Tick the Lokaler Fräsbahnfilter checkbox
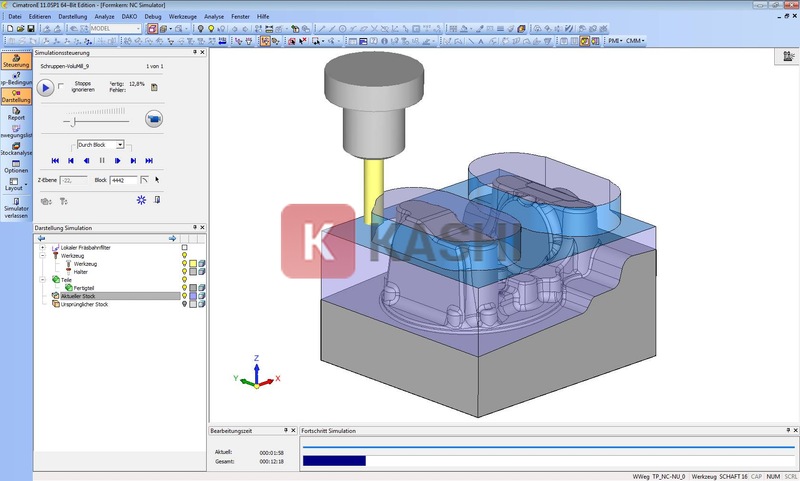This screenshot has width=800, height=481. (x=184, y=247)
